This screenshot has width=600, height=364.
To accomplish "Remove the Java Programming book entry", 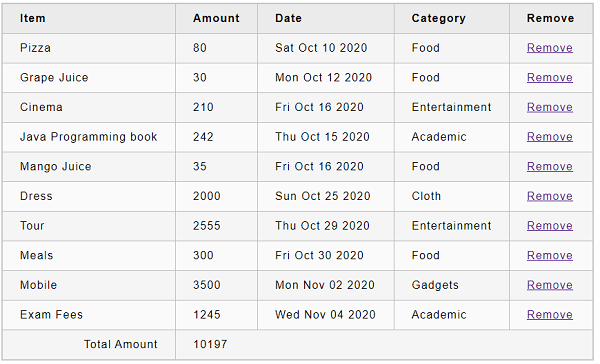I will [549, 137].
